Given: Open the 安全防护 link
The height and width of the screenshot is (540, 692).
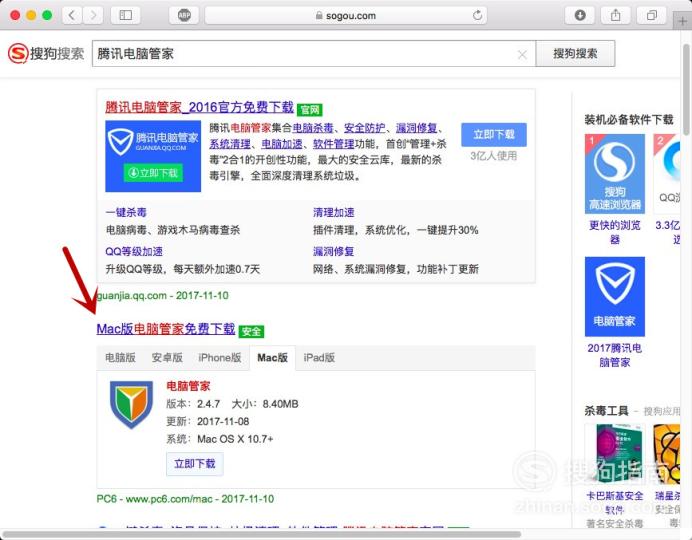Looking at the screenshot, I should (x=365, y=128).
